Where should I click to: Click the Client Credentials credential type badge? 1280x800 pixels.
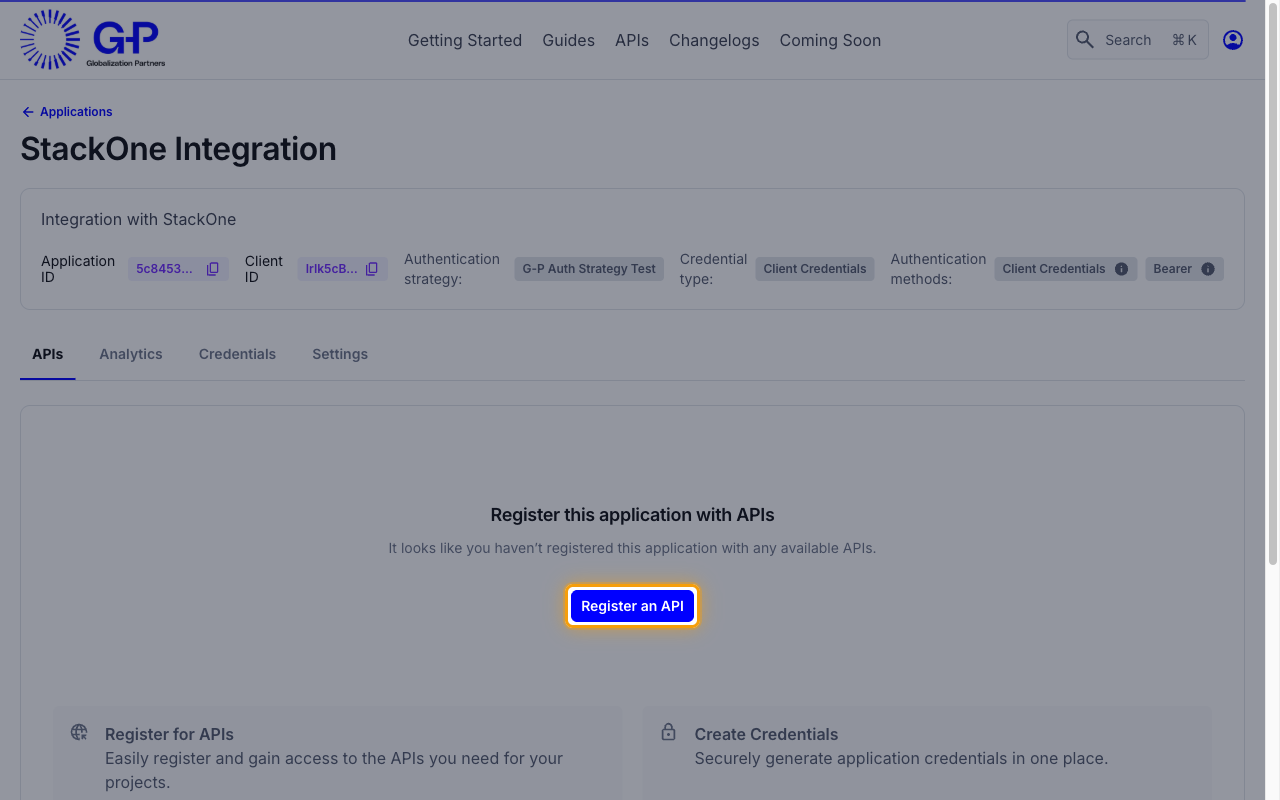pos(815,269)
